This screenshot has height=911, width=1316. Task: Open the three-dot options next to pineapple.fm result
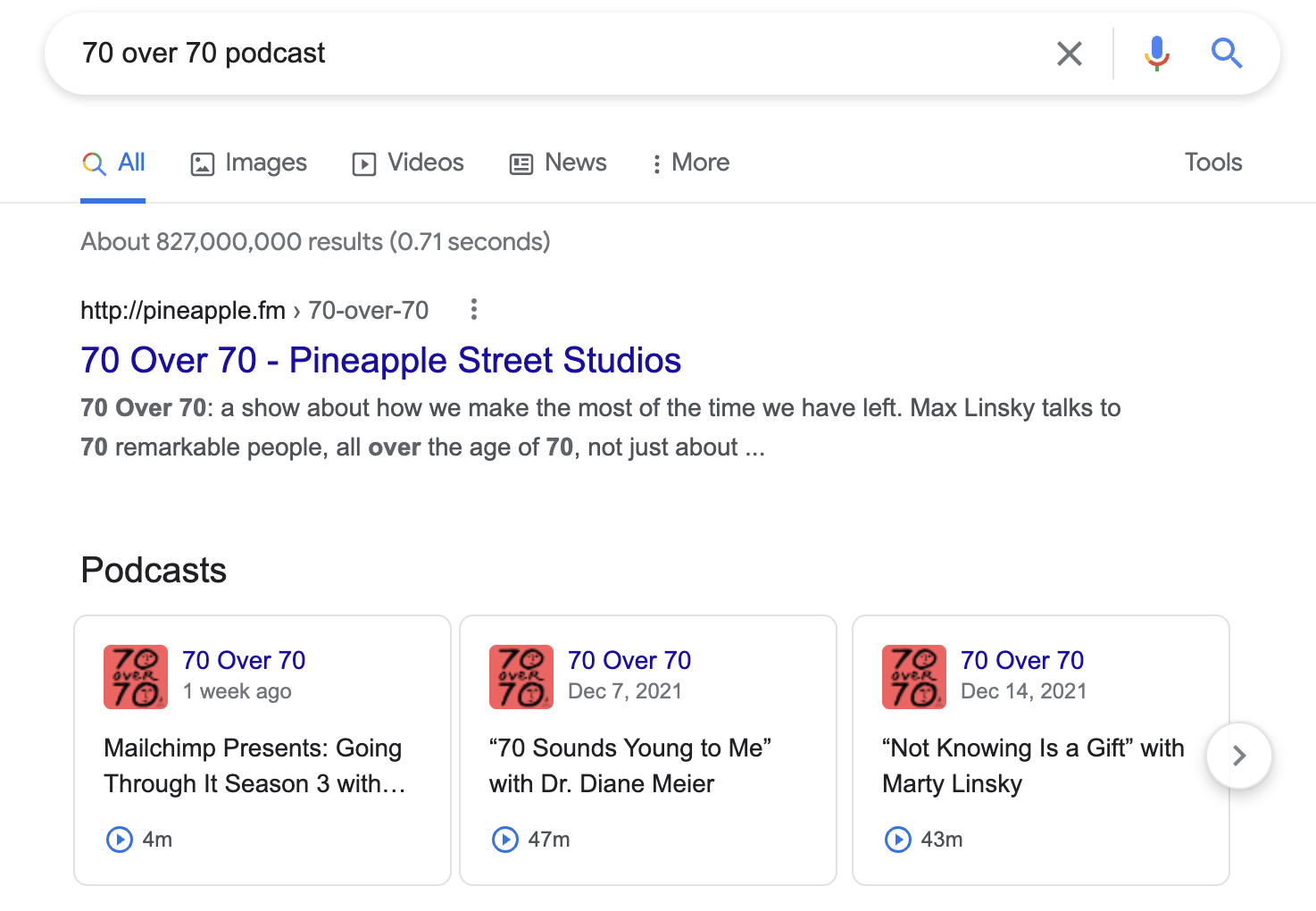point(474,310)
